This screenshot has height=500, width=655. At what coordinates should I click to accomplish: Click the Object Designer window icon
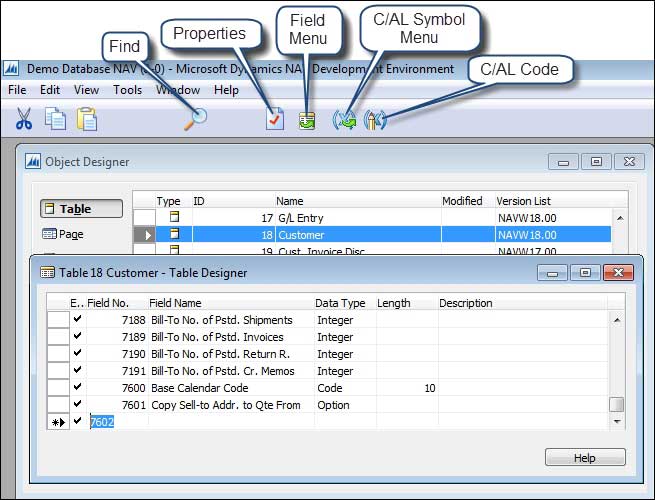[x=33, y=161]
